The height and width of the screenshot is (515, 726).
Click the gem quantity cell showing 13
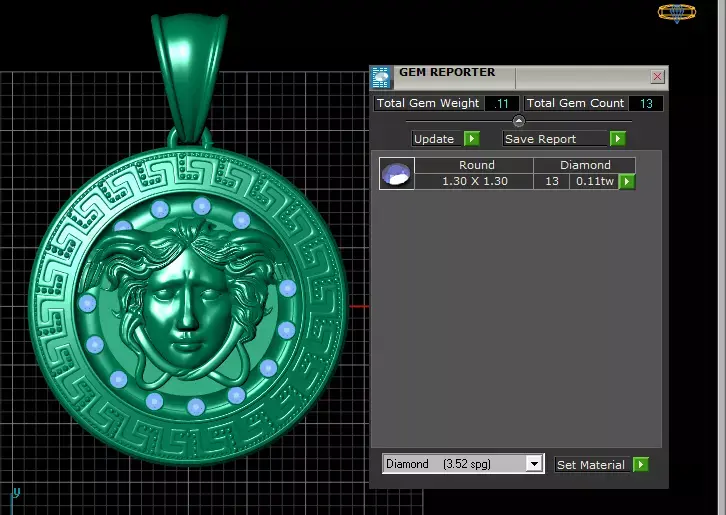551,181
